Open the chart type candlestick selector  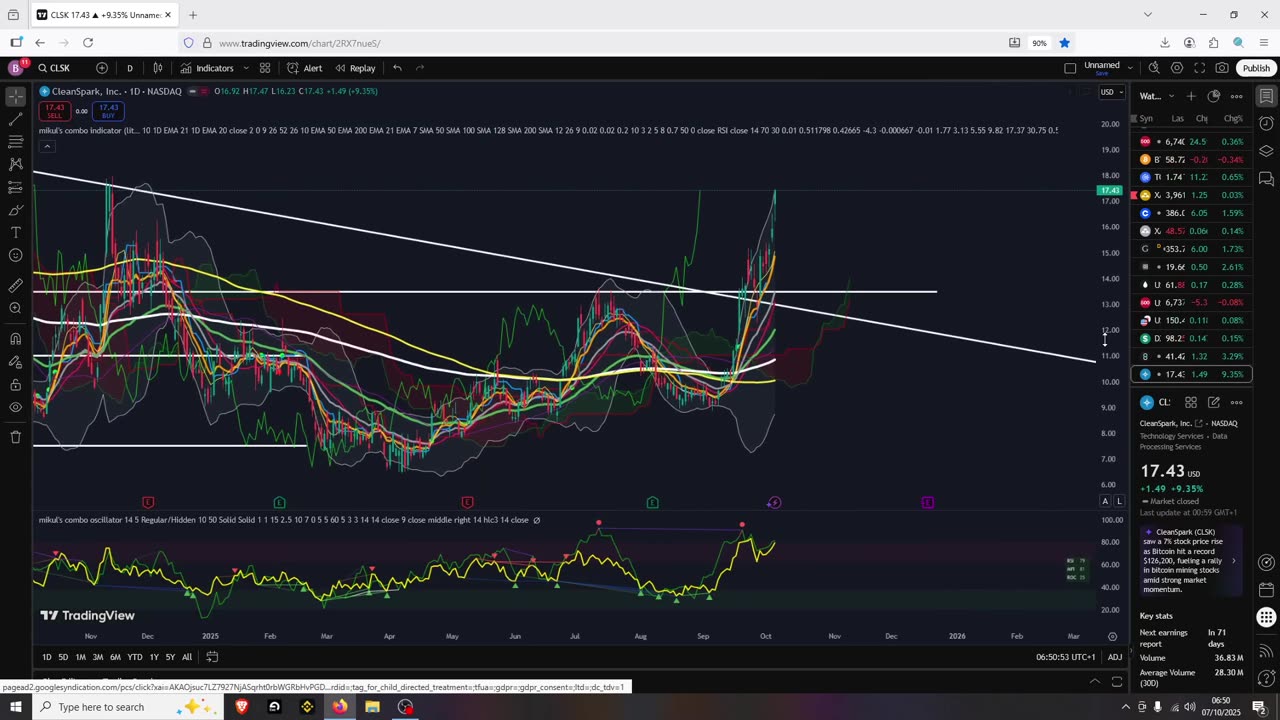tap(158, 68)
